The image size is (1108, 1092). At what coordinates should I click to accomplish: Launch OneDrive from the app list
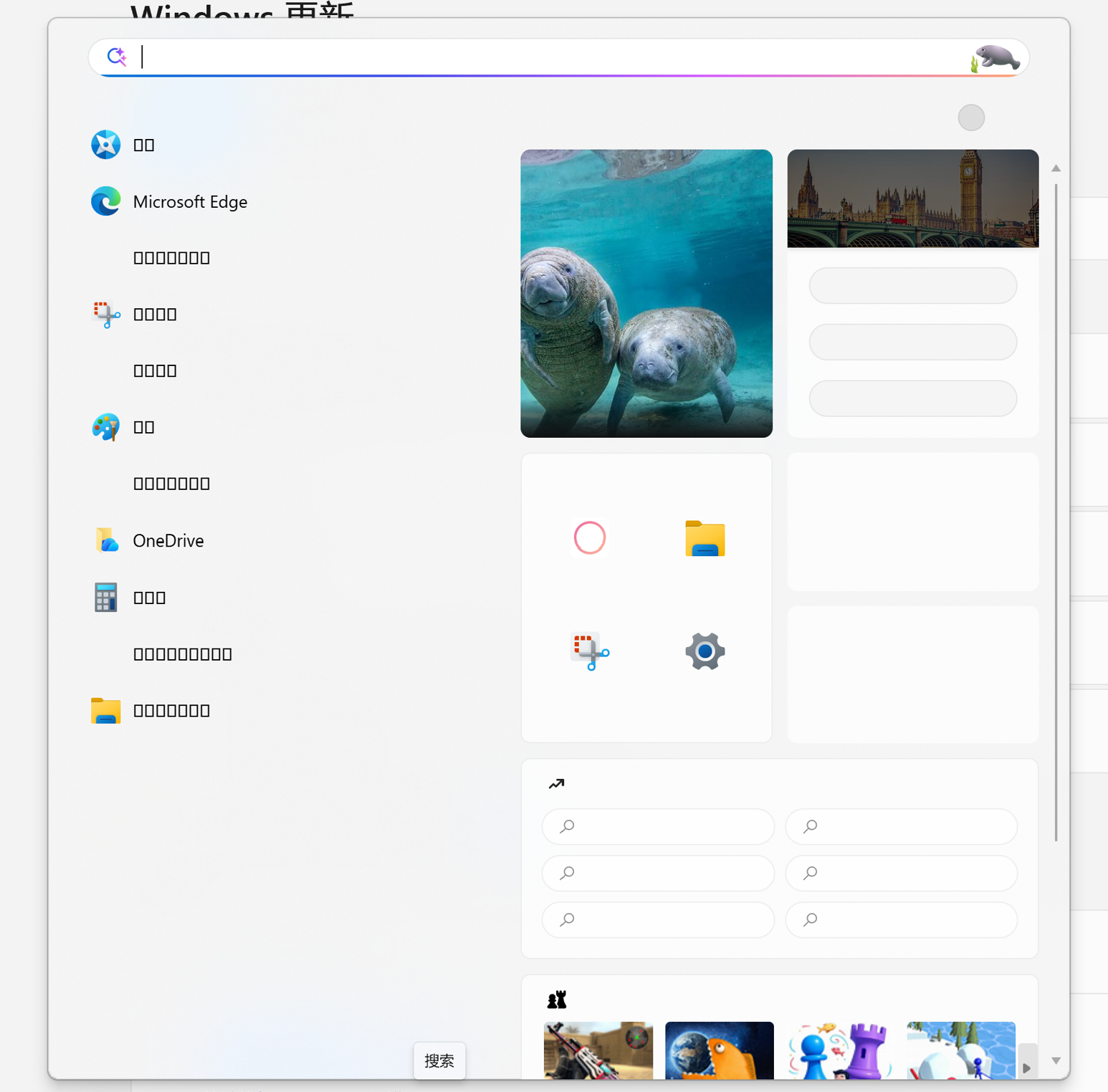tap(148, 540)
